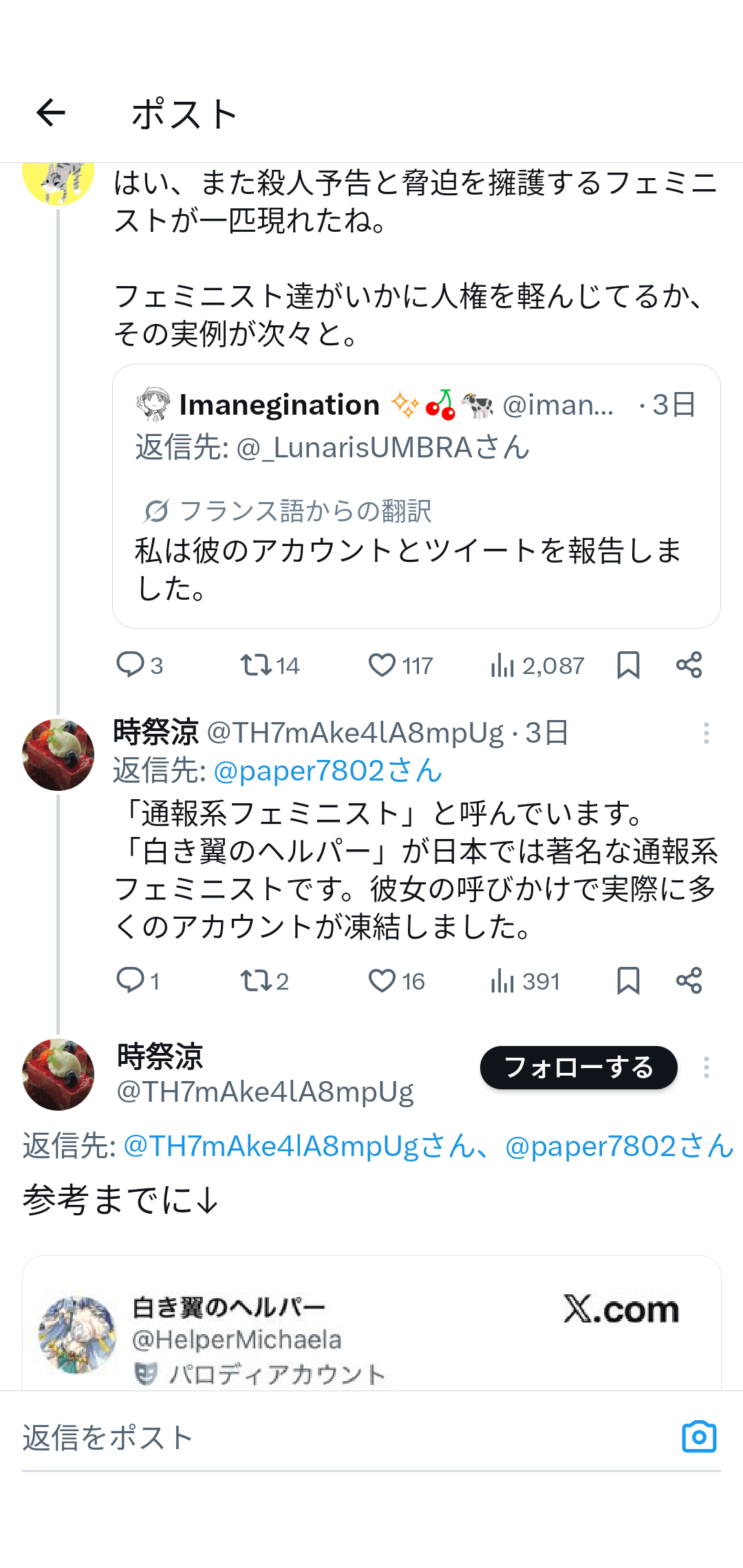
Task: Share the post with 2,087 views
Action: point(689,665)
